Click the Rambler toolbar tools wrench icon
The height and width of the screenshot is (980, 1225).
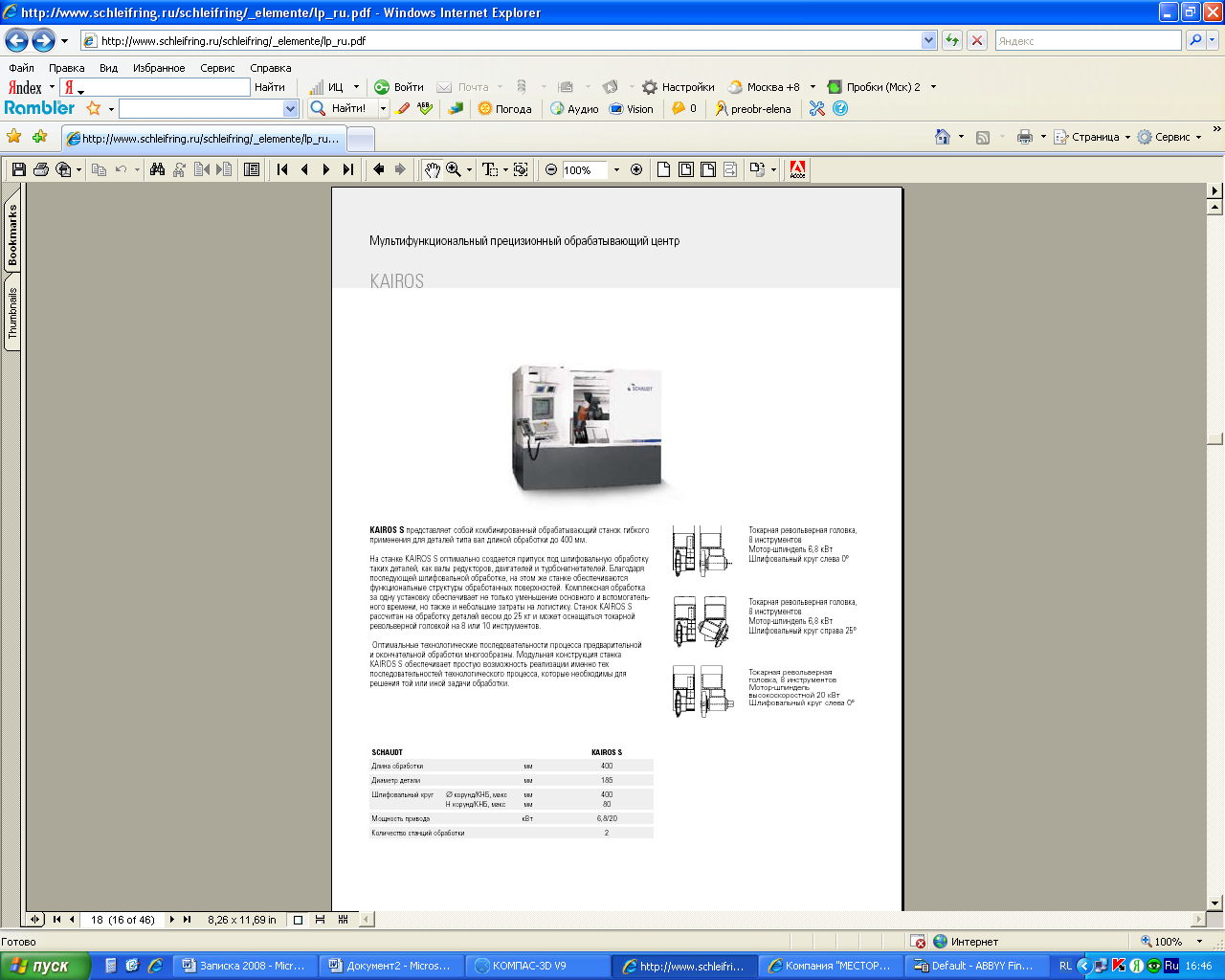tap(816, 108)
